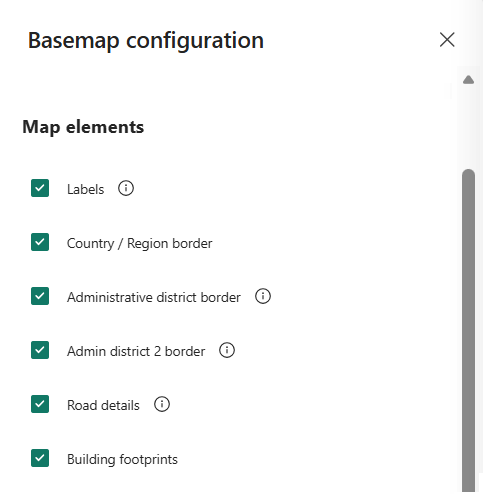
Task: Disable the Country / Region border checkbox
Action: (x=40, y=242)
